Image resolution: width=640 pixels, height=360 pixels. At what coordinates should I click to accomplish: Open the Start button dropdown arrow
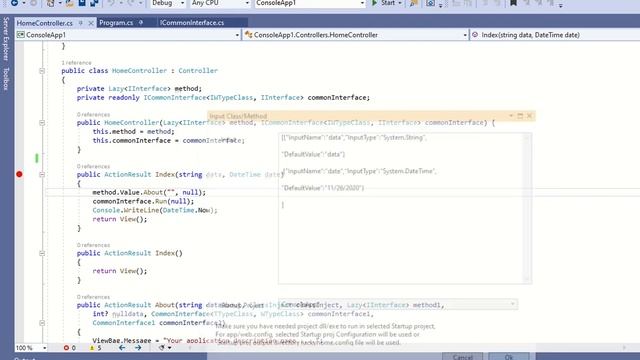point(400,3)
